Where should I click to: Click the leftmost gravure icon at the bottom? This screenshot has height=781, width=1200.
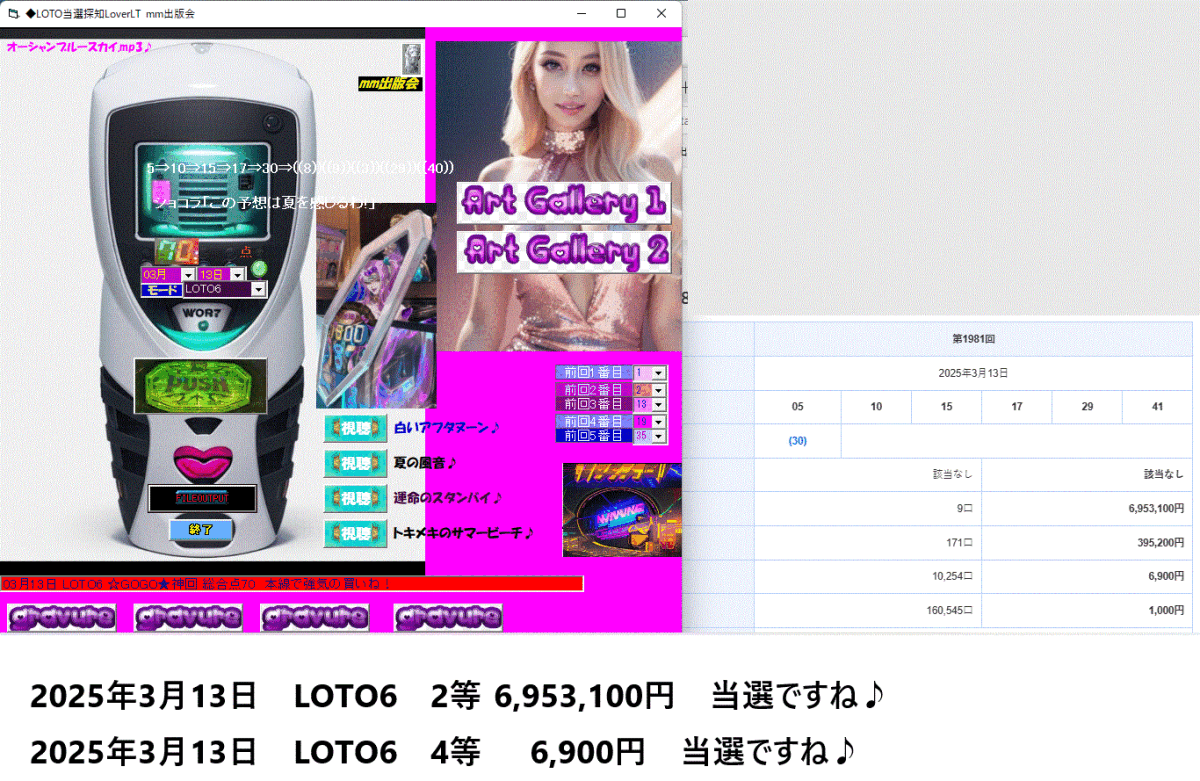click(x=60, y=617)
